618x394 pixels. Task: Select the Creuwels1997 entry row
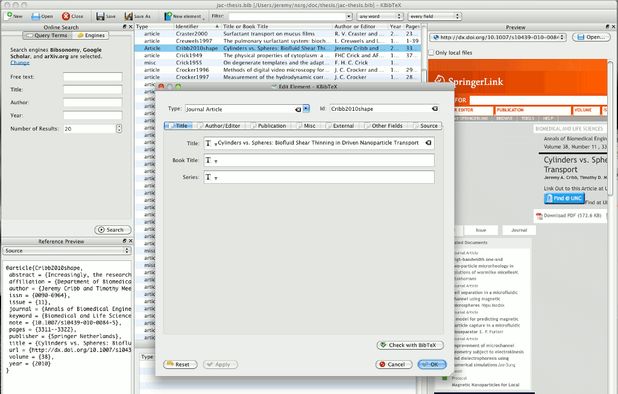point(278,41)
